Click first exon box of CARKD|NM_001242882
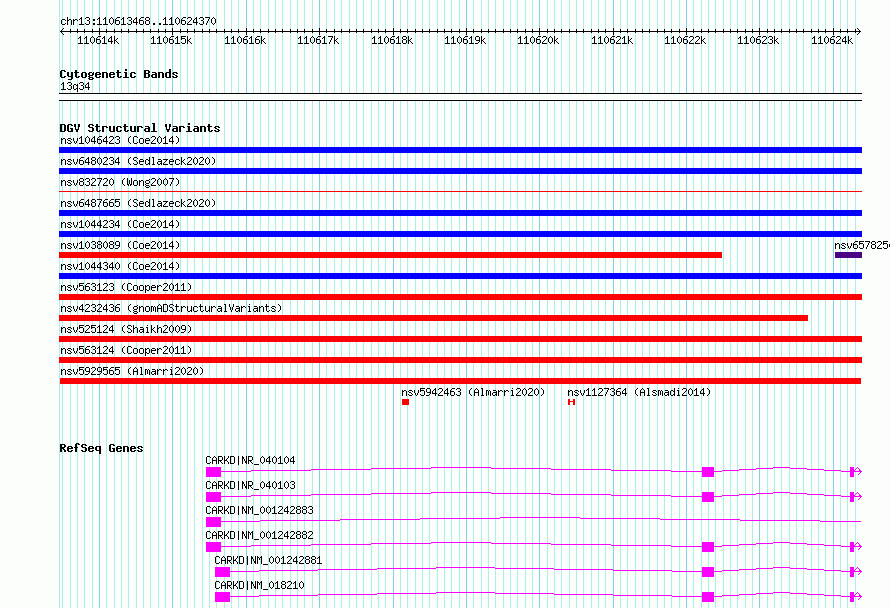 tap(213, 547)
